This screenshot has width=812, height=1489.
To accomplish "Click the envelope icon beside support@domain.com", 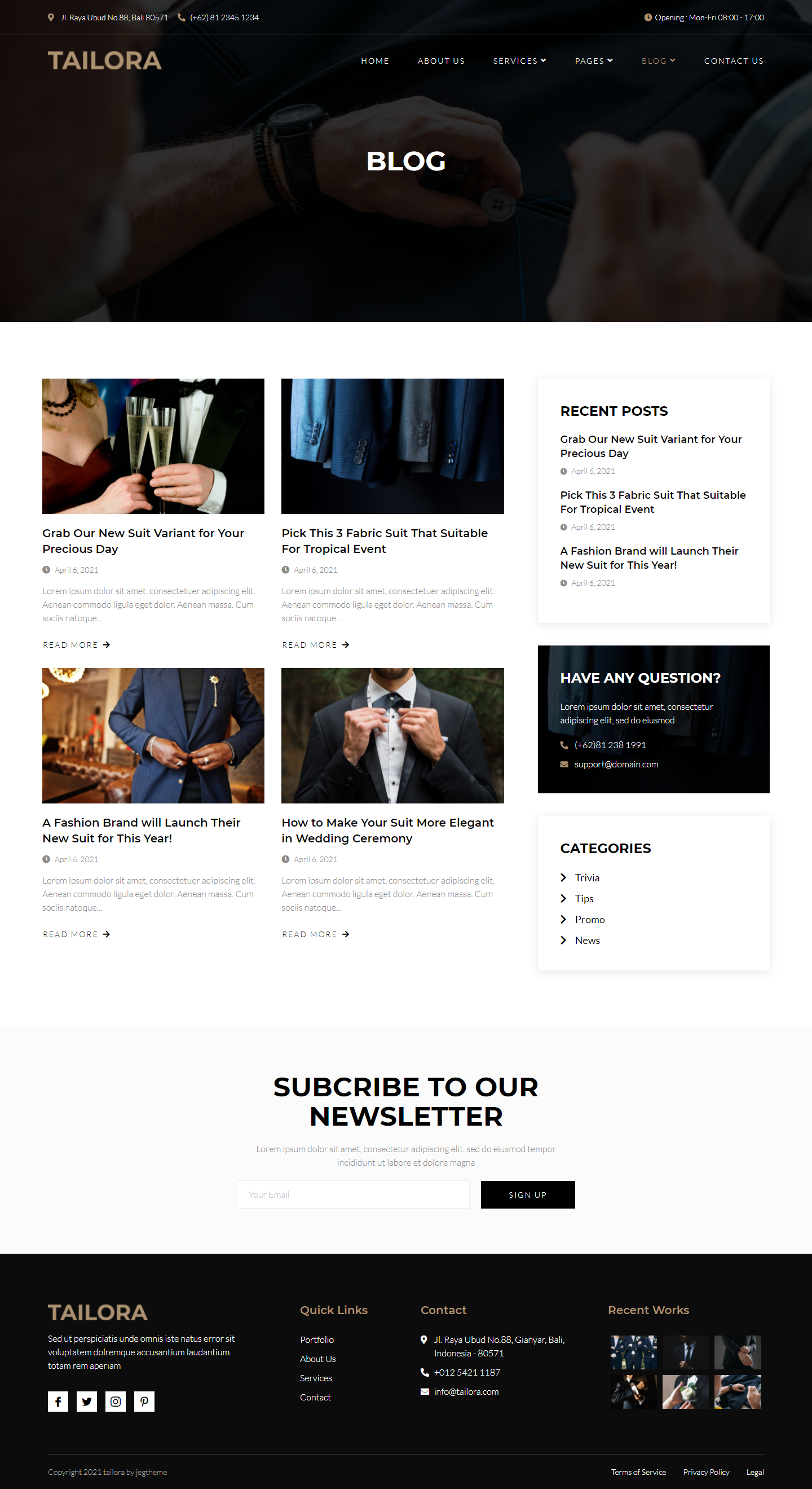I will tap(564, 764).
